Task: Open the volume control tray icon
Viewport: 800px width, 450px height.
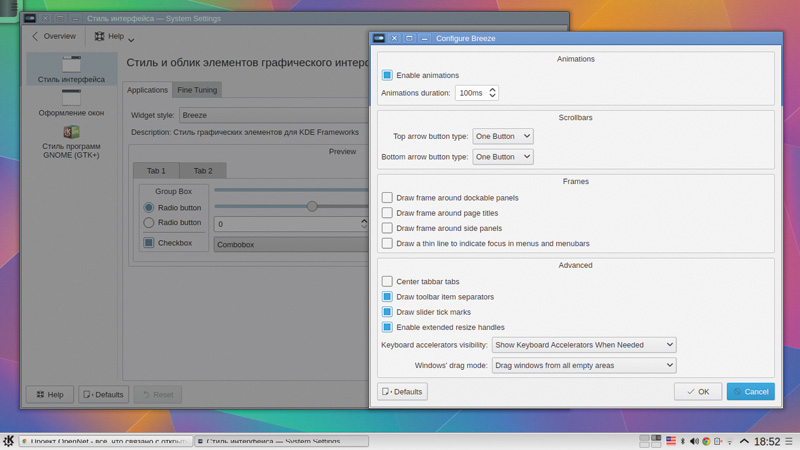Action: point(694,441)
